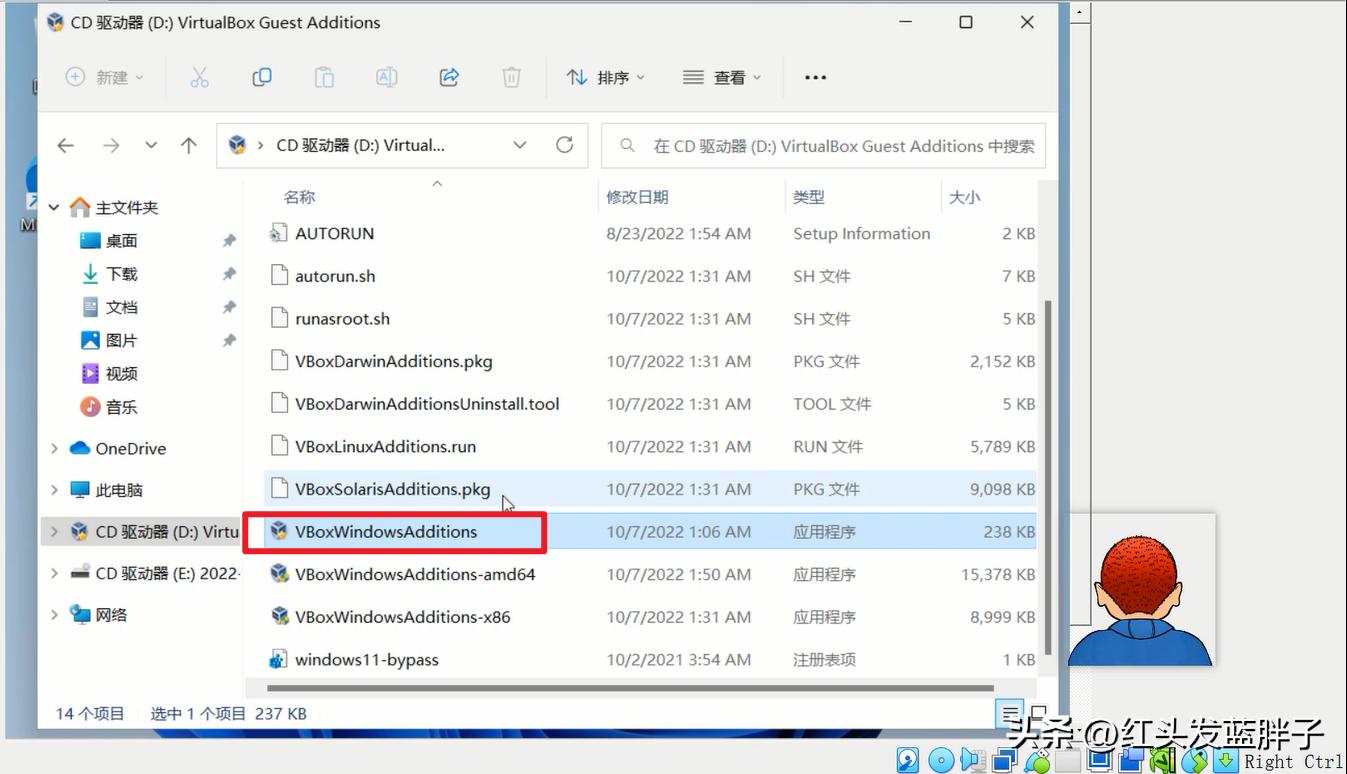Select the Rename icon in the toolbar
Screen dimensions: 1347x774
[386, 77]
